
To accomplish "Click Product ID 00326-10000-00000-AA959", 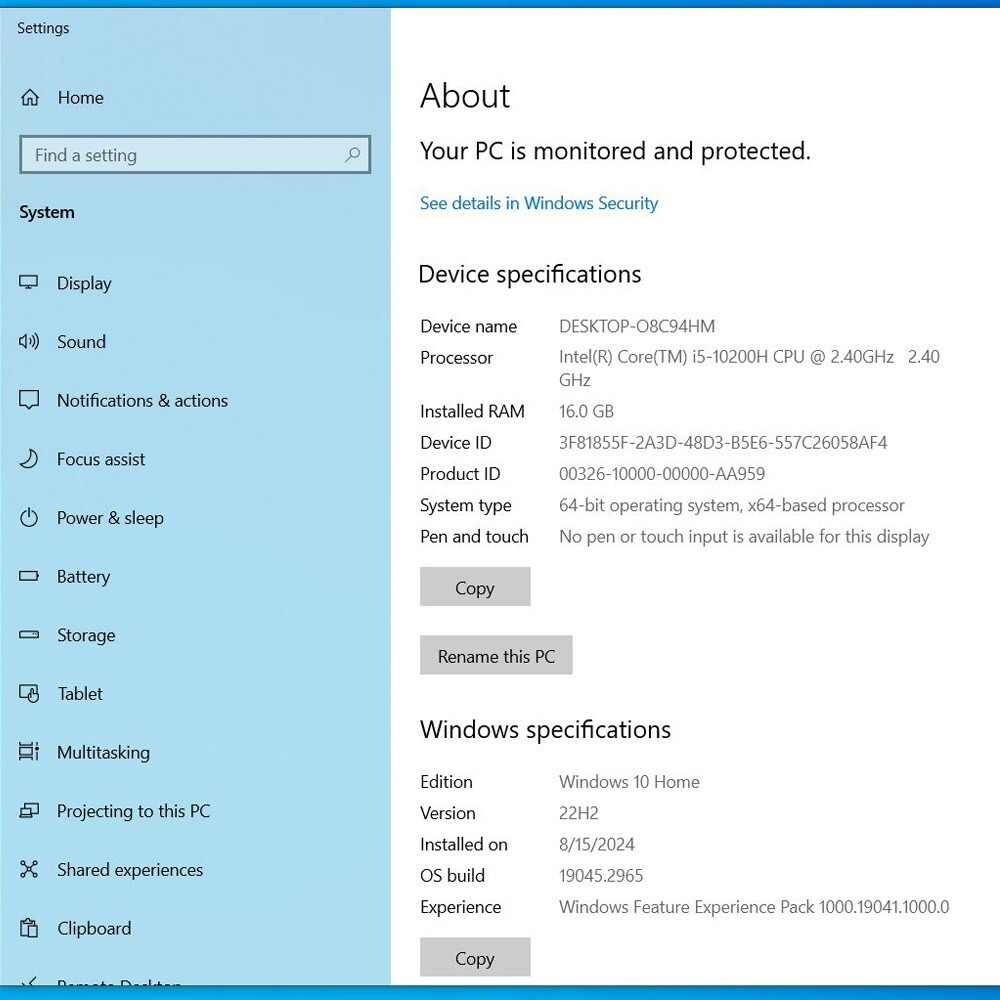I will click(661, 474).
